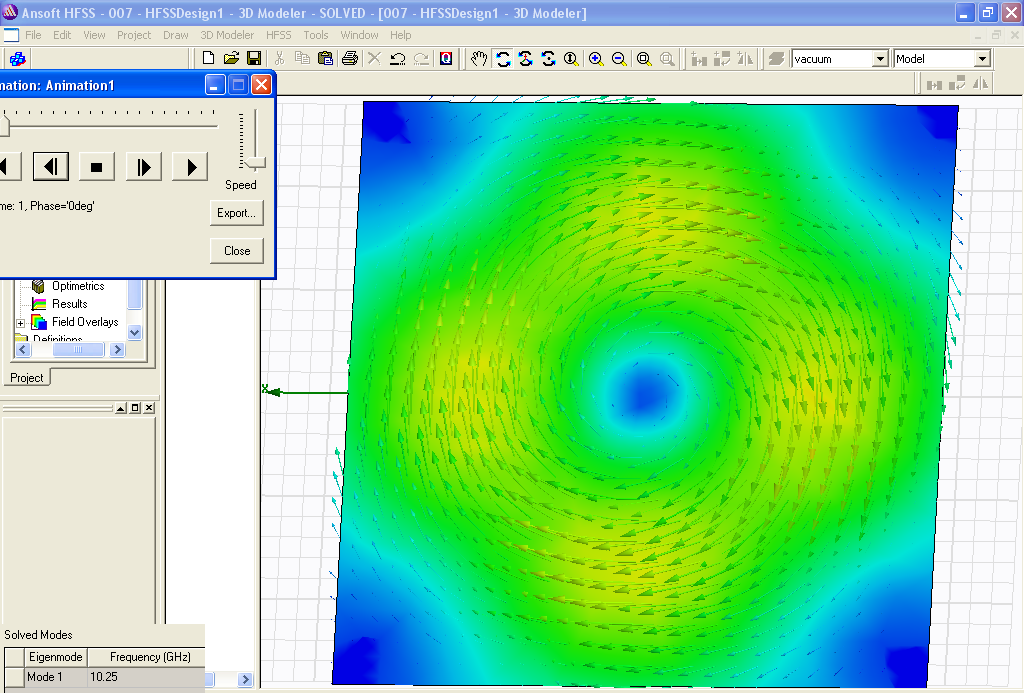The image size is (1024, 693).
Task: Step the animation one frame forward
Action: (143, 167)
